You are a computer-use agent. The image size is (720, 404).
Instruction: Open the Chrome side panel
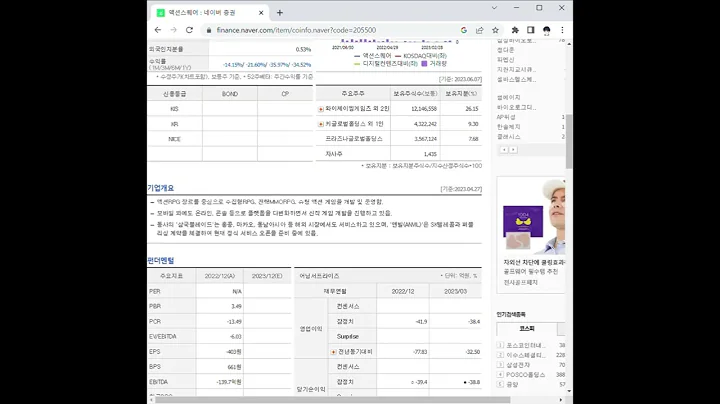(x=530, y=30)
